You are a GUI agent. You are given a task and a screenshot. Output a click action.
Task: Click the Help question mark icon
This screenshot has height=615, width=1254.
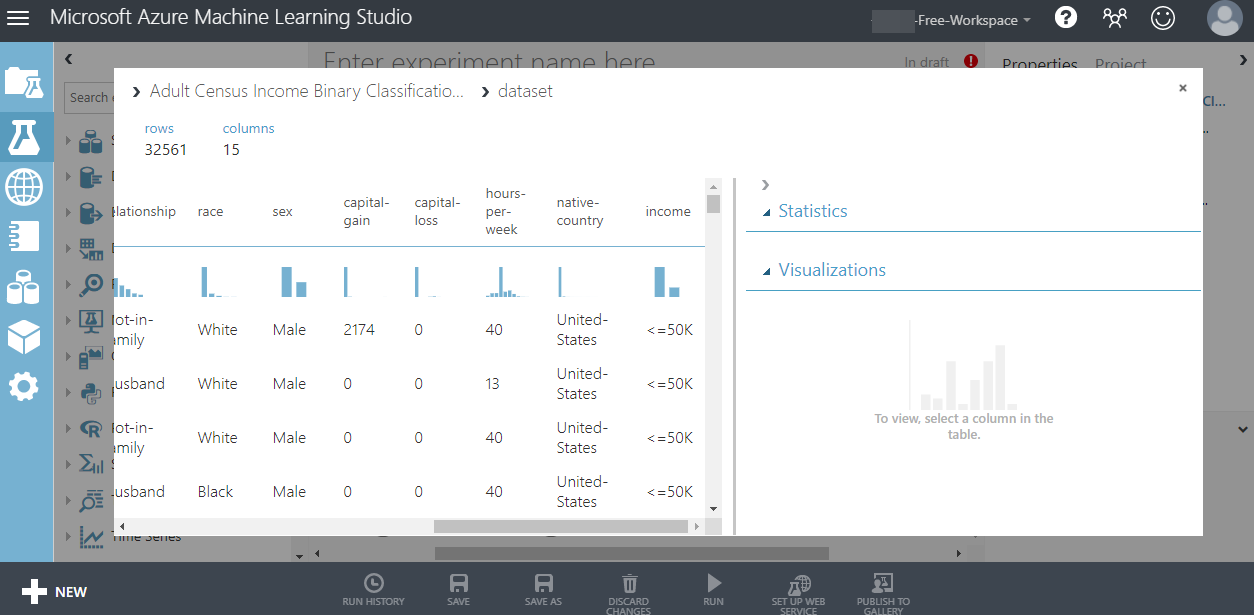tap(1066, 18)
